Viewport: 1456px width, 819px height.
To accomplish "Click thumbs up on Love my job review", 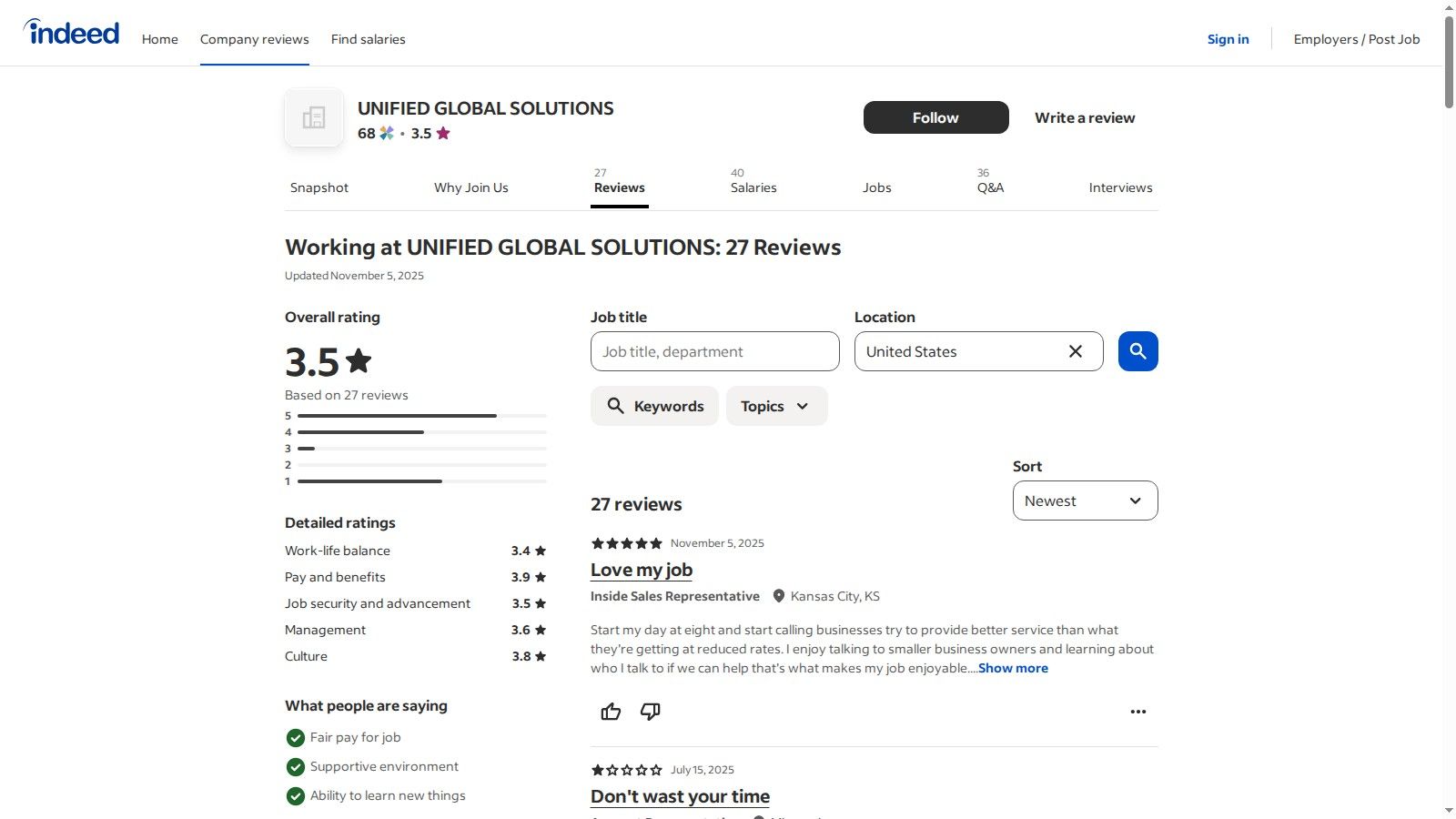I will coord(611,712).
